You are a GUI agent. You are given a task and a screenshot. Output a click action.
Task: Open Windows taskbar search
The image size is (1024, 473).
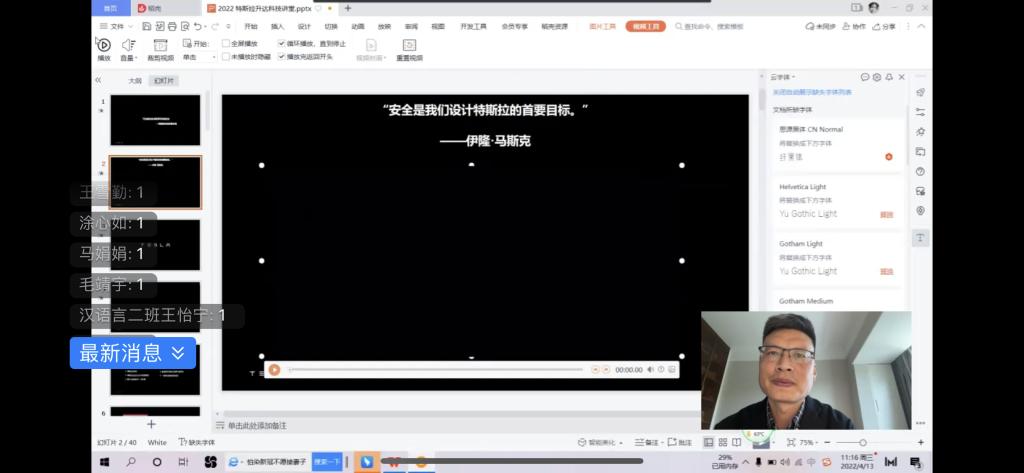[131, 462]
